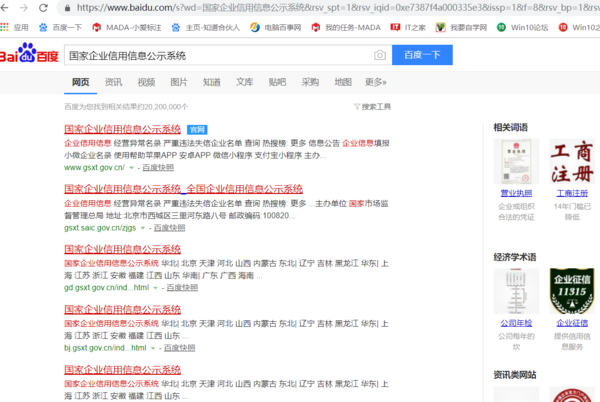Click the gsxt.saic.gov.cn/zjgs green URL
The height and width of the screenshot is (402, 600).
(x=100, y=228)
